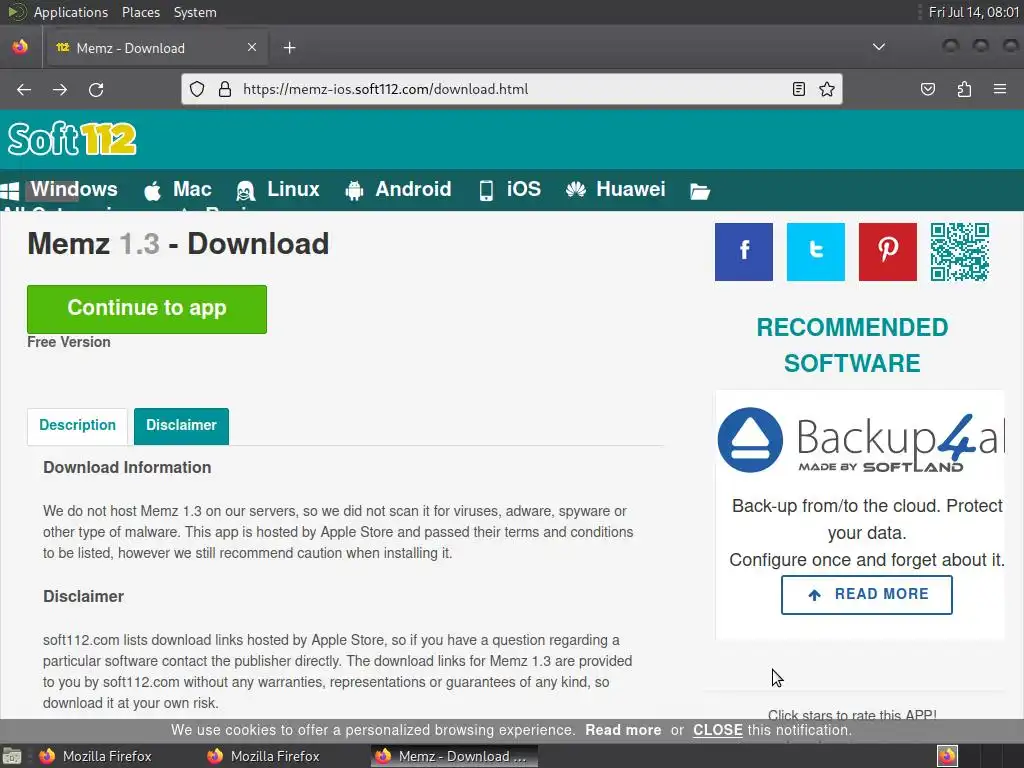The image size is (1024, 768).
Task: Click the READ MORE button
Action: 867,594
